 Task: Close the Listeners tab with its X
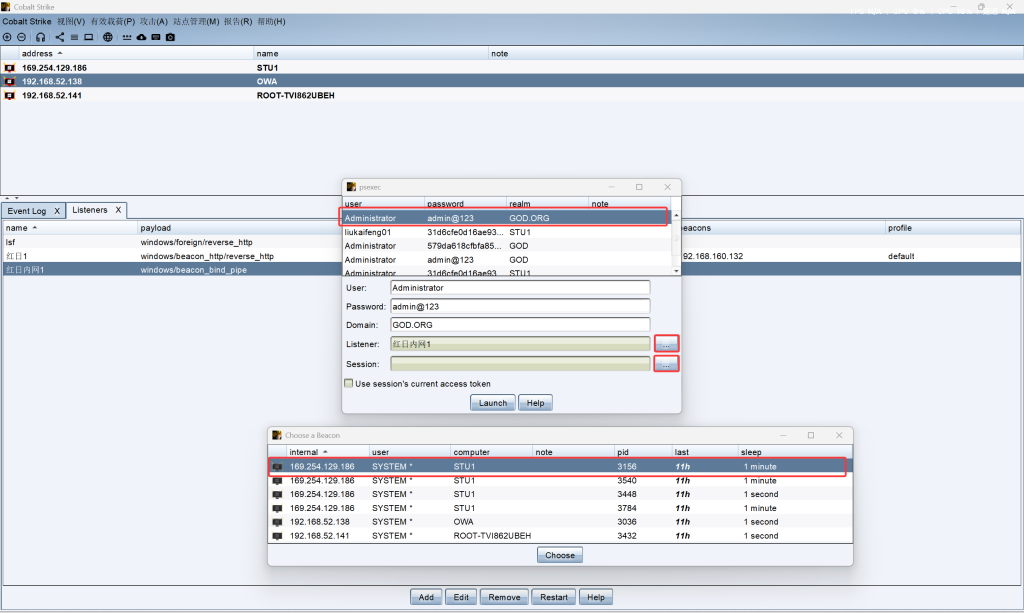[118, 210]
